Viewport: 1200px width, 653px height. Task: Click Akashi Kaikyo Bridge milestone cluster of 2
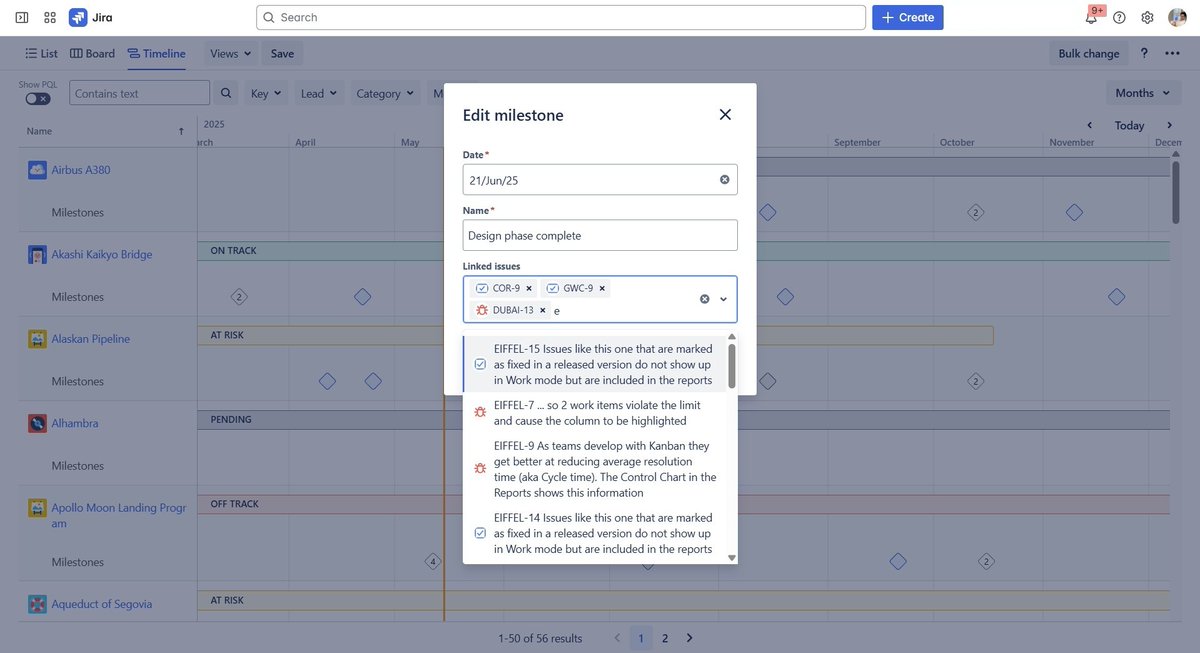click(239, 297)
